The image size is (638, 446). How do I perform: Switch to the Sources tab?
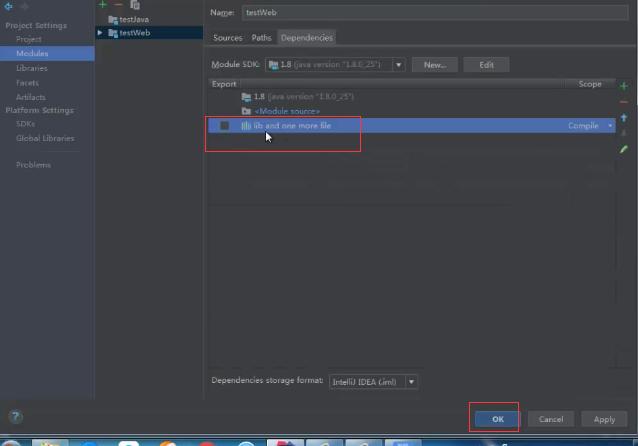pyautogui.click(x=227, y=38)
